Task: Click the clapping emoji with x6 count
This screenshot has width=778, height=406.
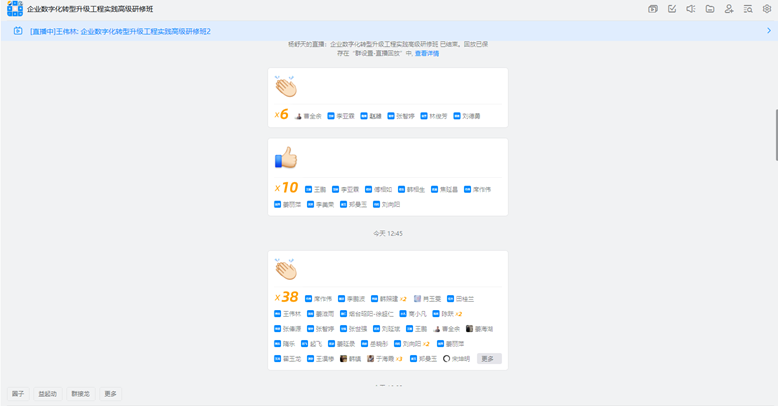Action: pyautogui.click(x=286, y=87)
